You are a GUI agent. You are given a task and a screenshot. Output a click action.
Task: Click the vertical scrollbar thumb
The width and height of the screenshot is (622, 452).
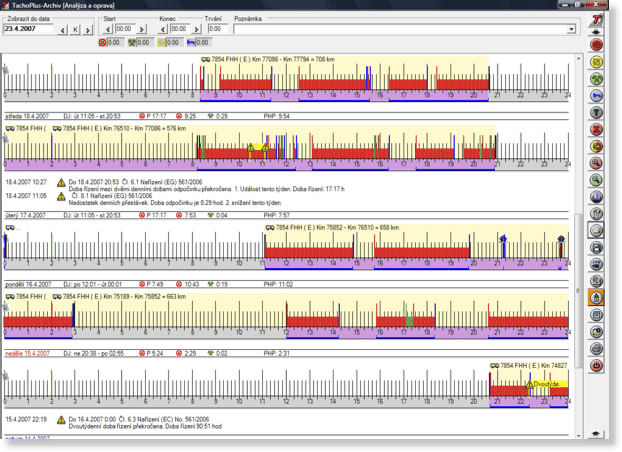[578, 290]
